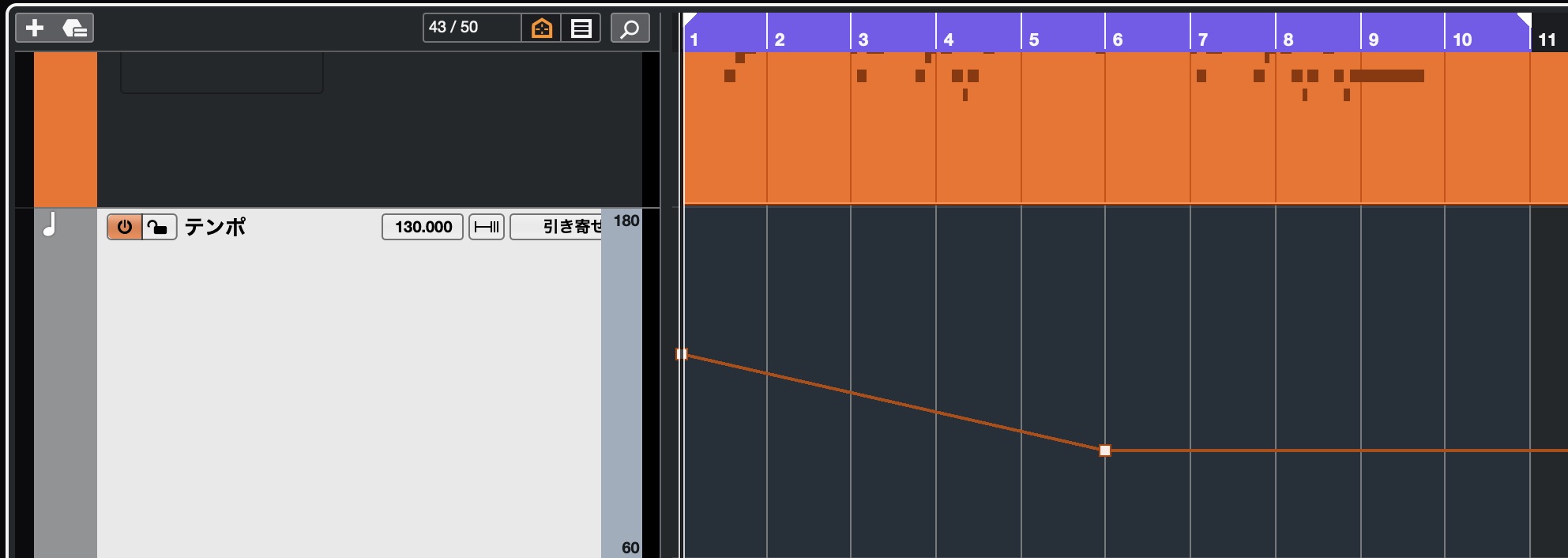Click the magnifier find tracks icon

point(630,28)
